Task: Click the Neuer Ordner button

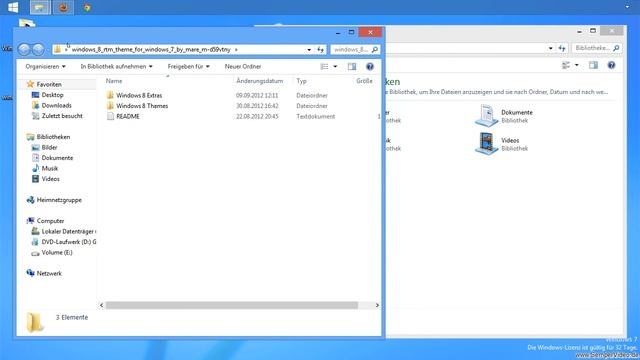Action: [x=243, y=67]
